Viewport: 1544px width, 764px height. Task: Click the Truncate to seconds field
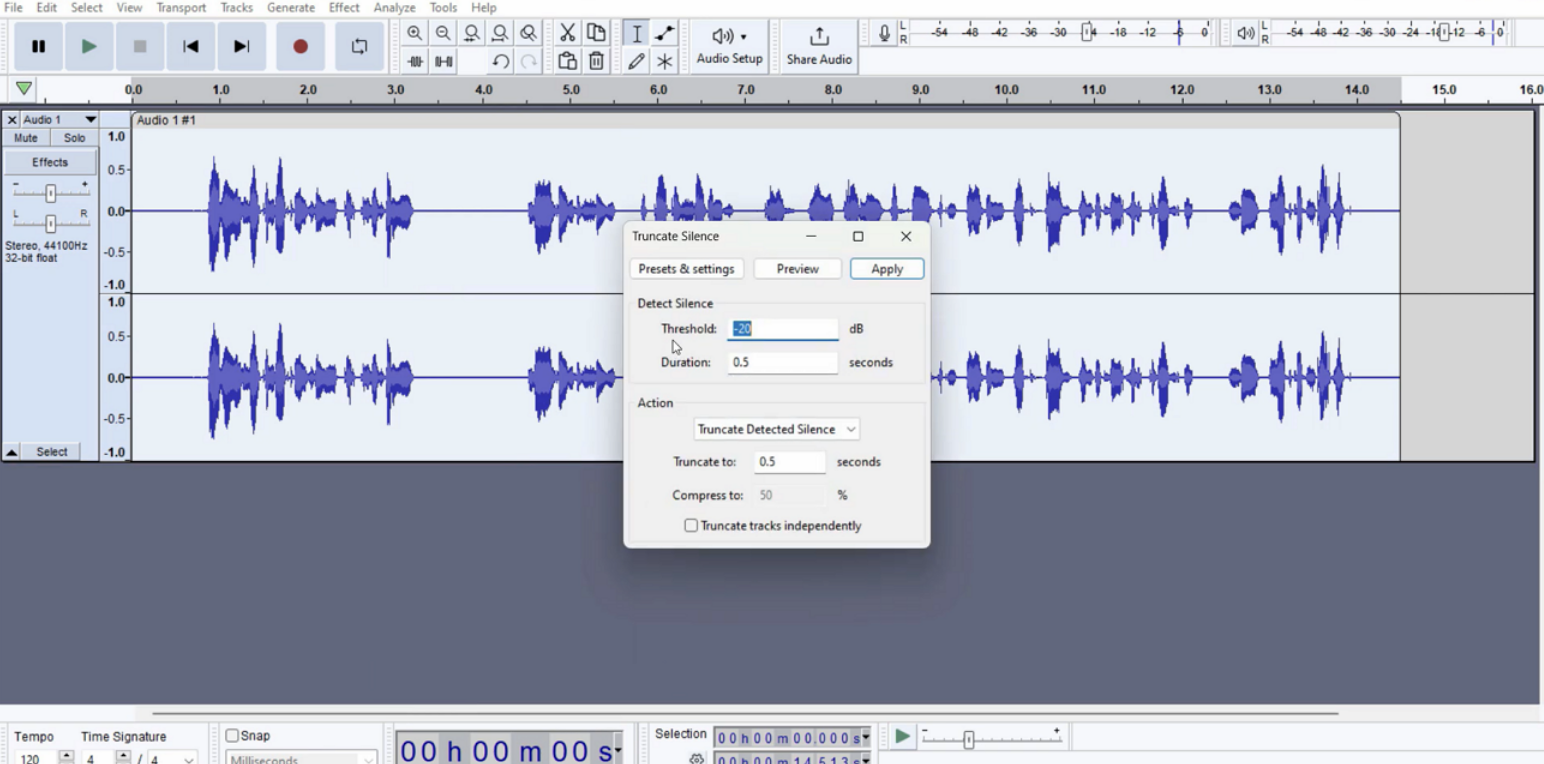pyautogui.click(x=790, y=462)
